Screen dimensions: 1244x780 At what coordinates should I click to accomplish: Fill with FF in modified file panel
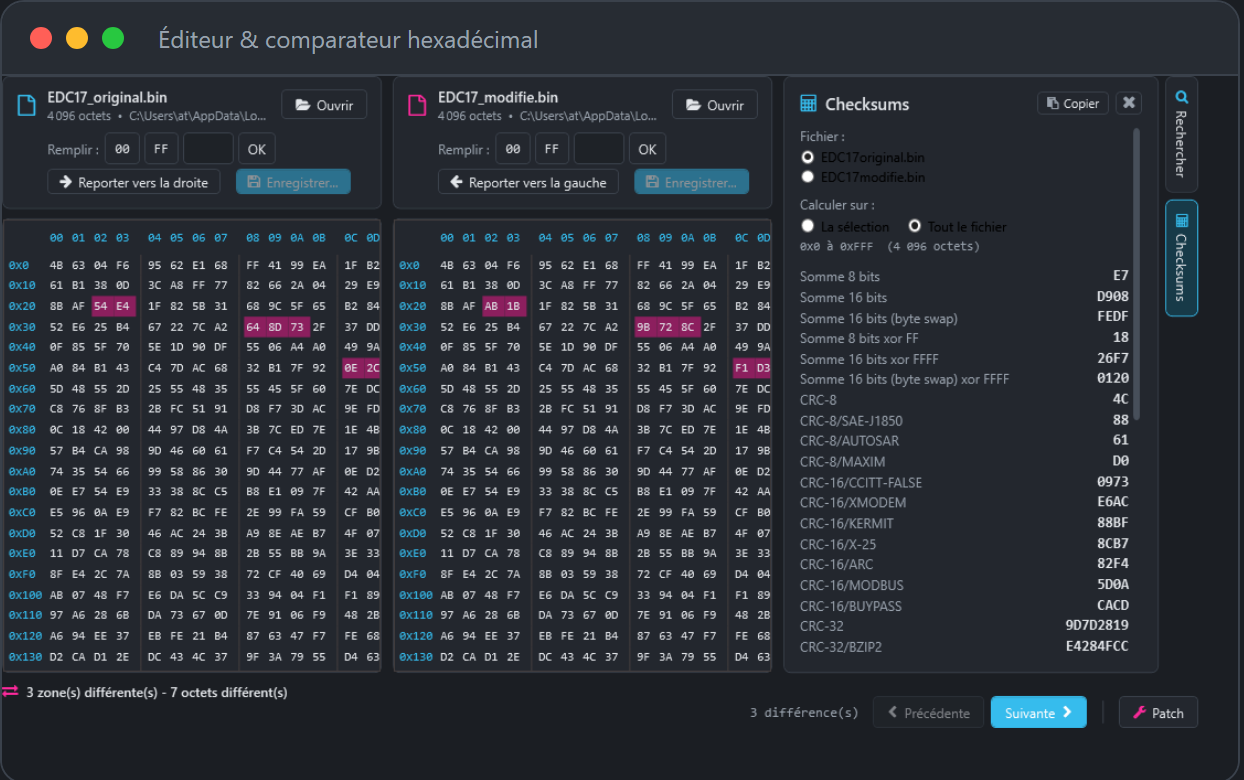[x=552, y=149]
